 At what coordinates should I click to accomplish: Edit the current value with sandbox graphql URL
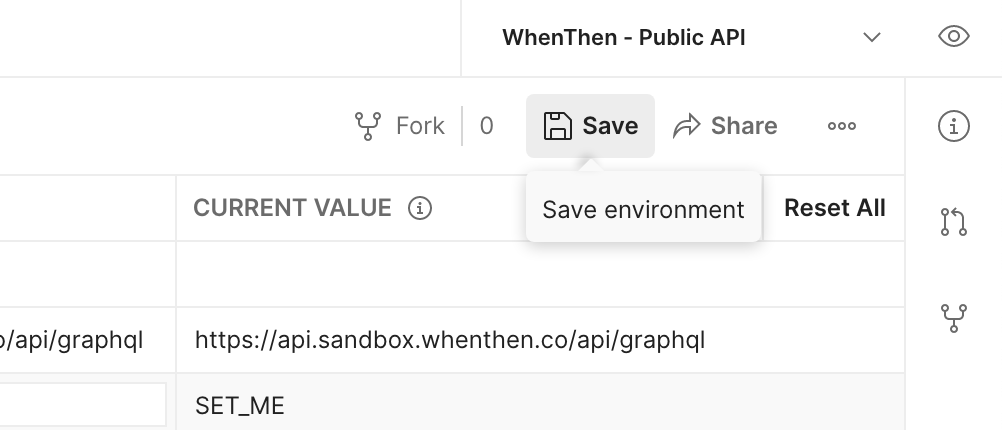pos(450,340)
